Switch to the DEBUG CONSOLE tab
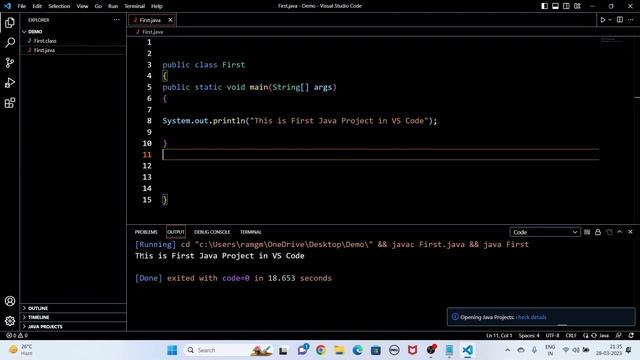This screenshot has width=640, height=360. coord(212,232)
